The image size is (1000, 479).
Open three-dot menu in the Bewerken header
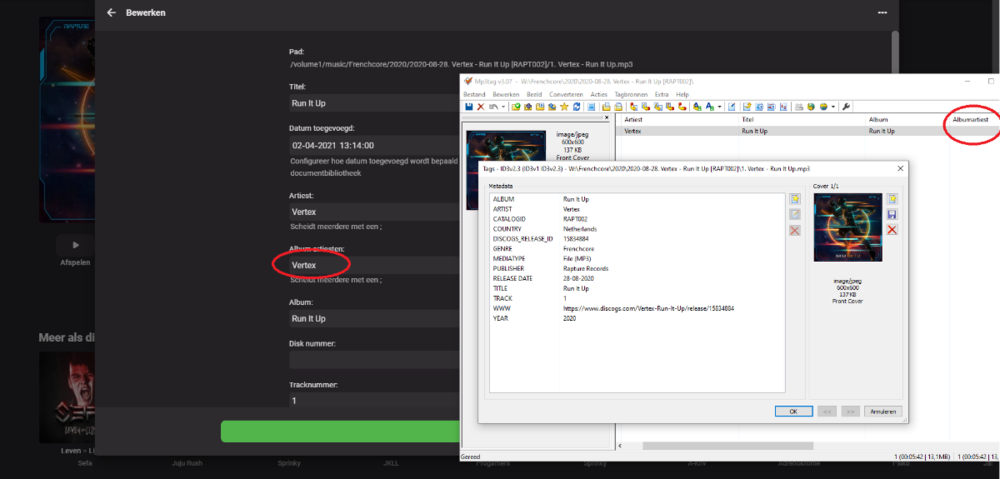pyautogui.click(x=882, y=12)
